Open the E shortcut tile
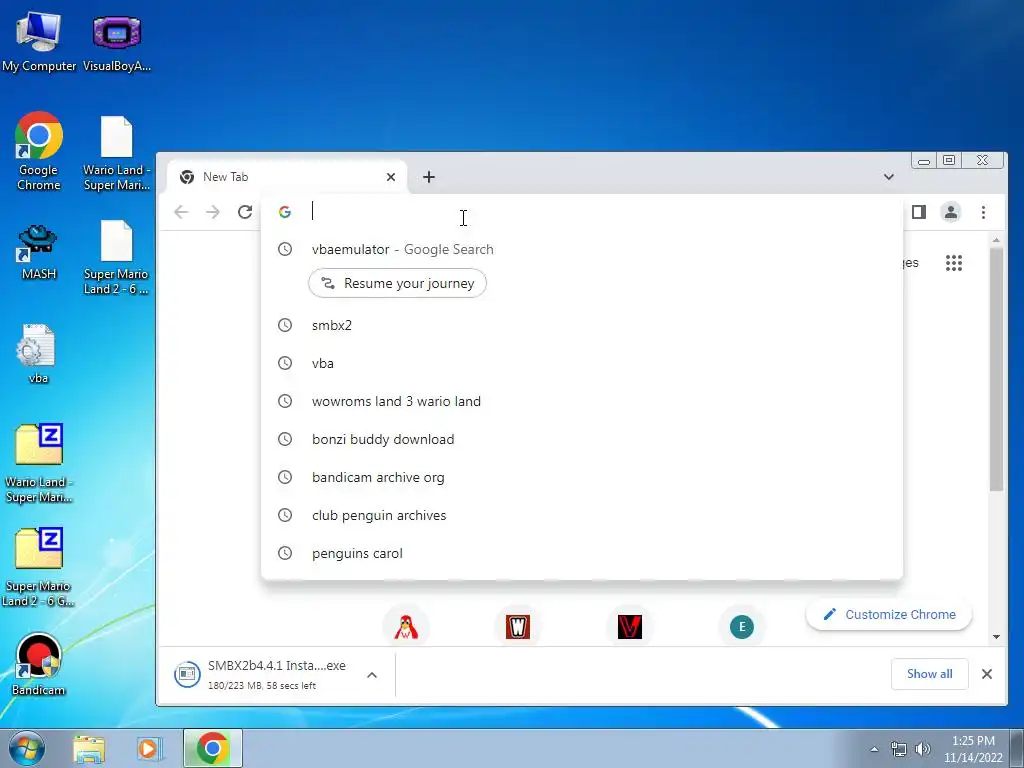This screenshot has height=768, width=1024. (x=742, y=626)
